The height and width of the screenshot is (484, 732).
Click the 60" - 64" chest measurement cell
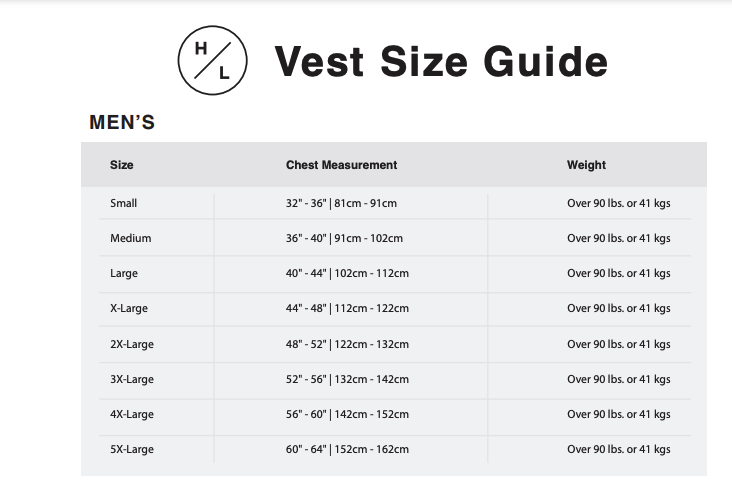tap(347, 449)
